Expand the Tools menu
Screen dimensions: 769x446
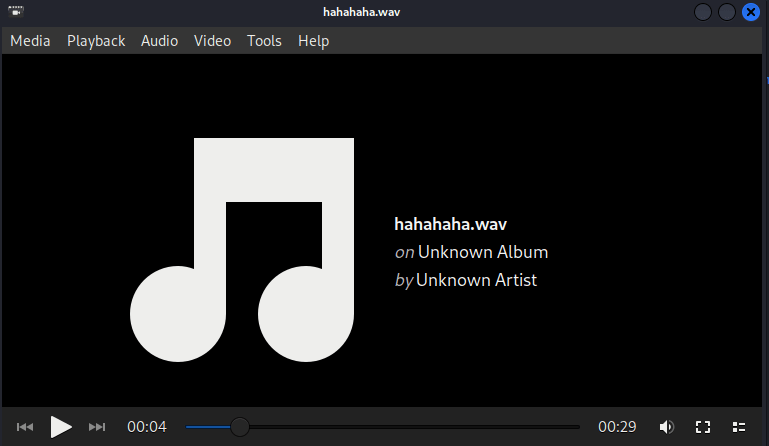[264, 41]
